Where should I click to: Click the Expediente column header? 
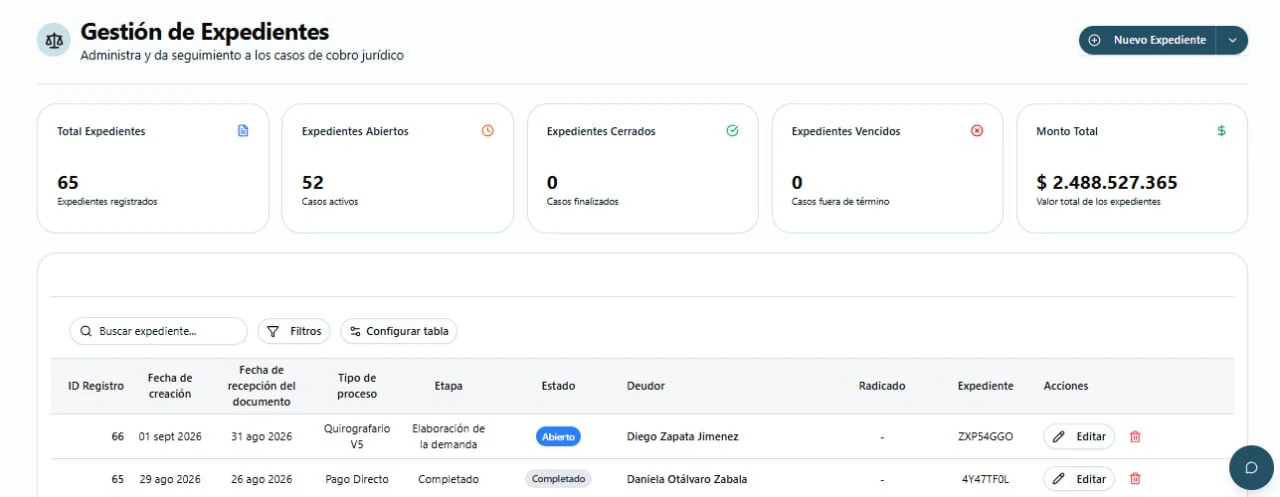(985, 386)
